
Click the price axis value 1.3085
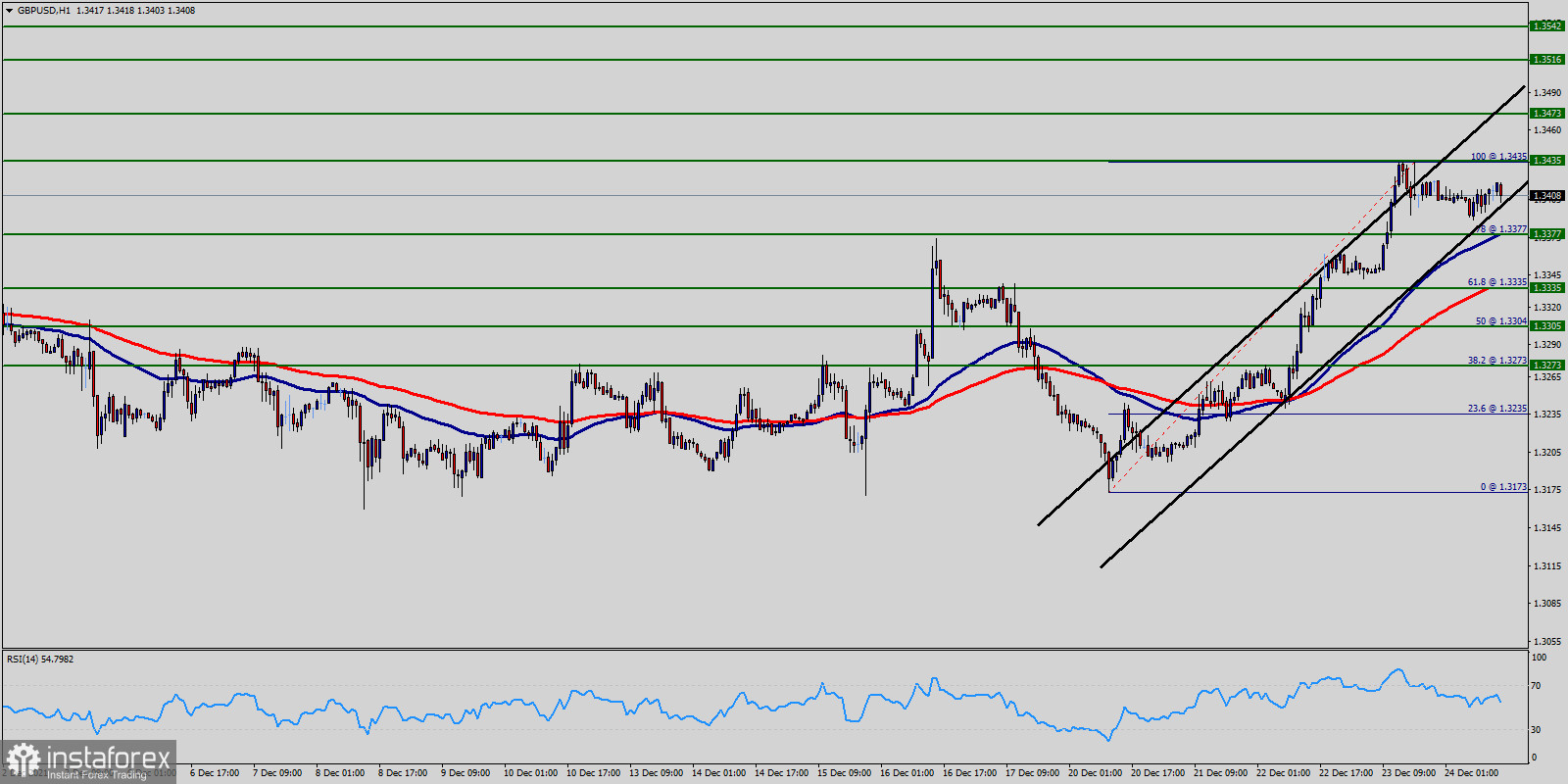[x=1546, y=604]
